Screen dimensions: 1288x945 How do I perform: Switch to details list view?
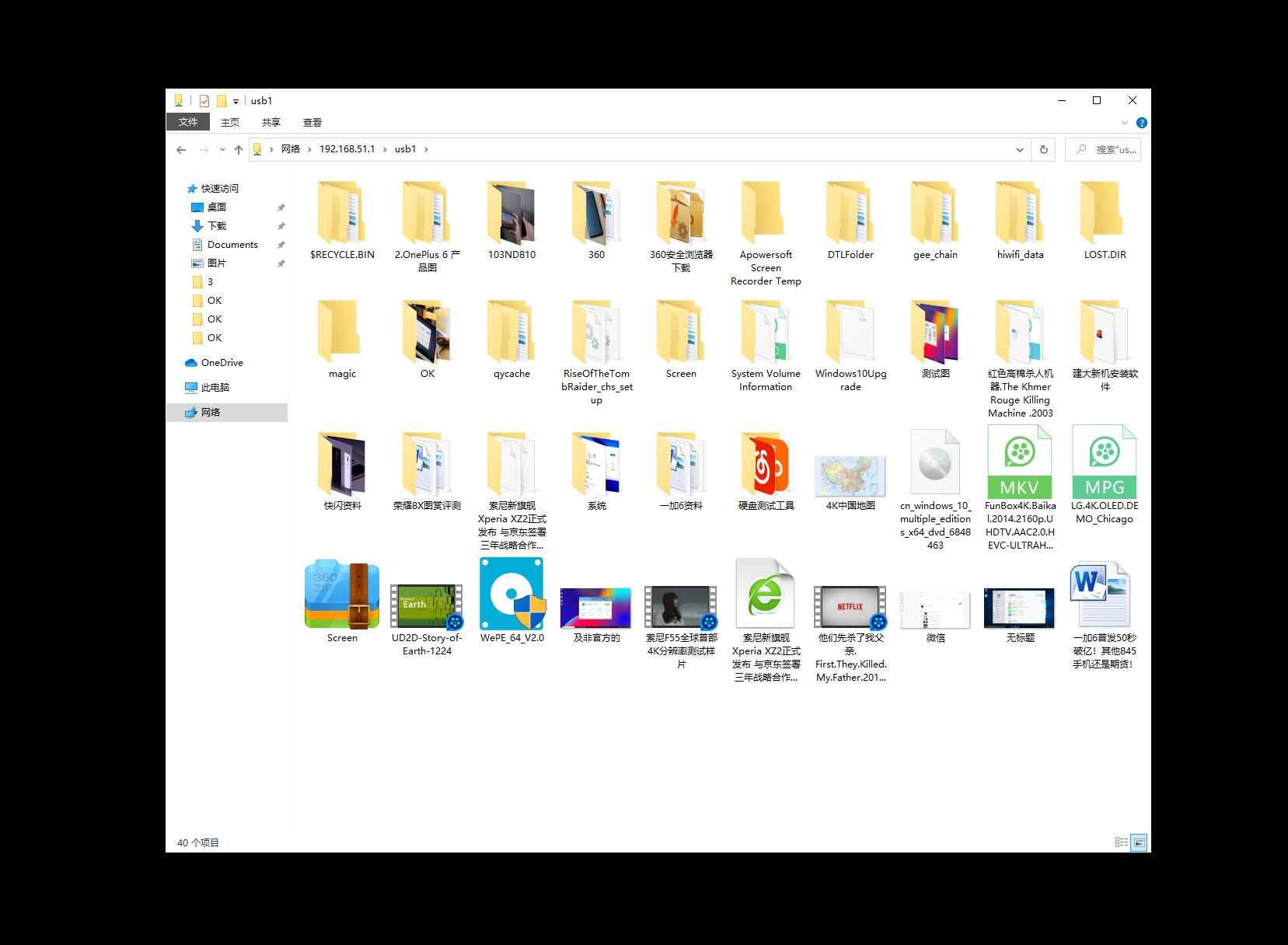point(1122,842)
